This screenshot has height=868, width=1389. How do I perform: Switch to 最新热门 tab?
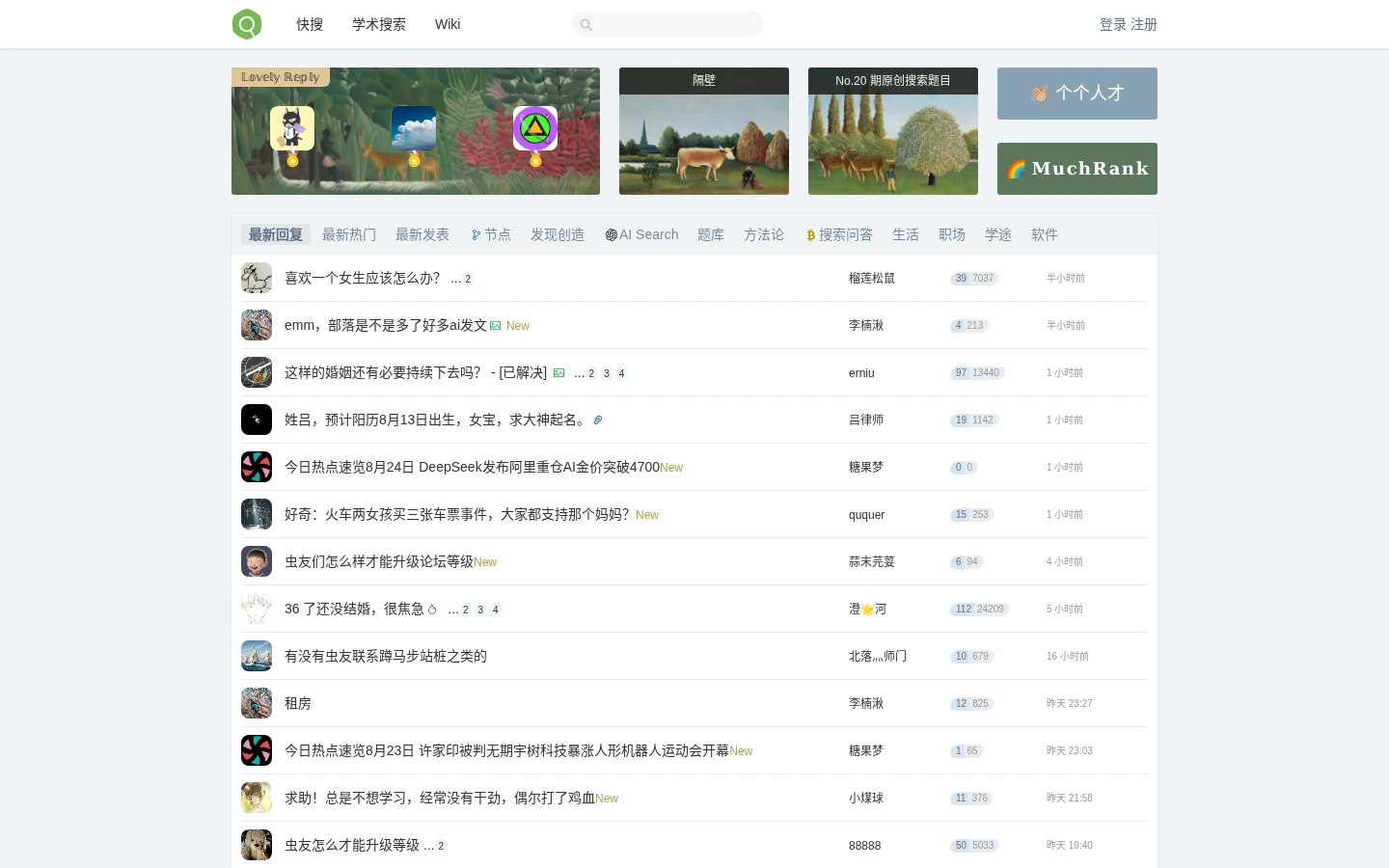[x=349, y=234]
